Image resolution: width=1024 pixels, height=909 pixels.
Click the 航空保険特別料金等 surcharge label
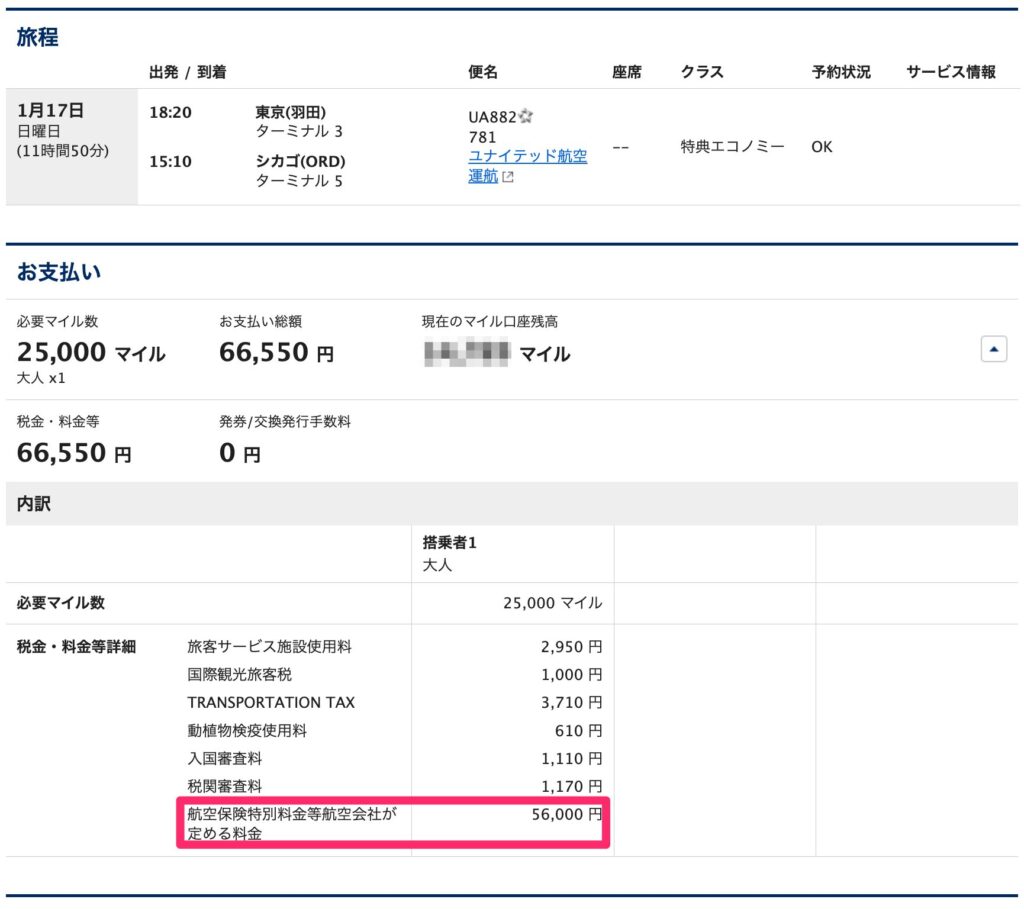coord(292,823)
